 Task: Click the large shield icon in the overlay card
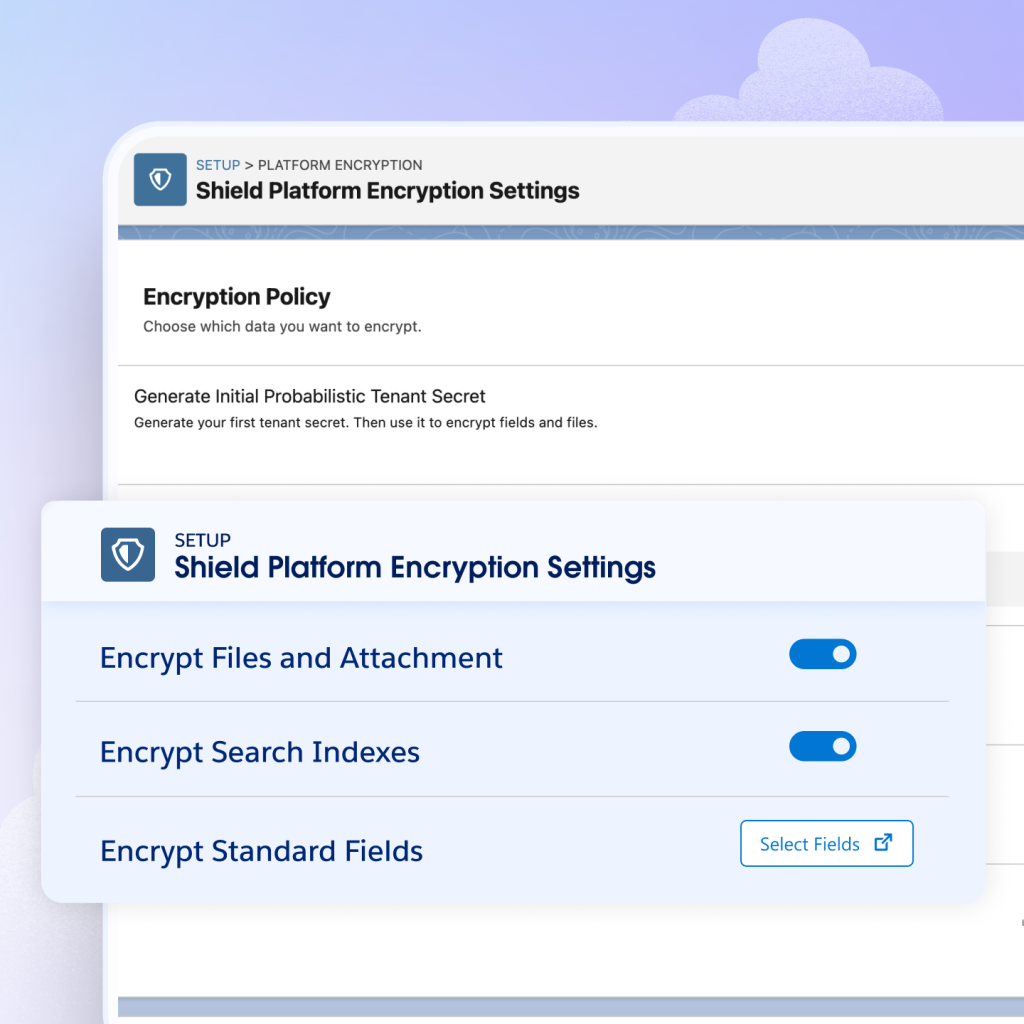[128, 554]
